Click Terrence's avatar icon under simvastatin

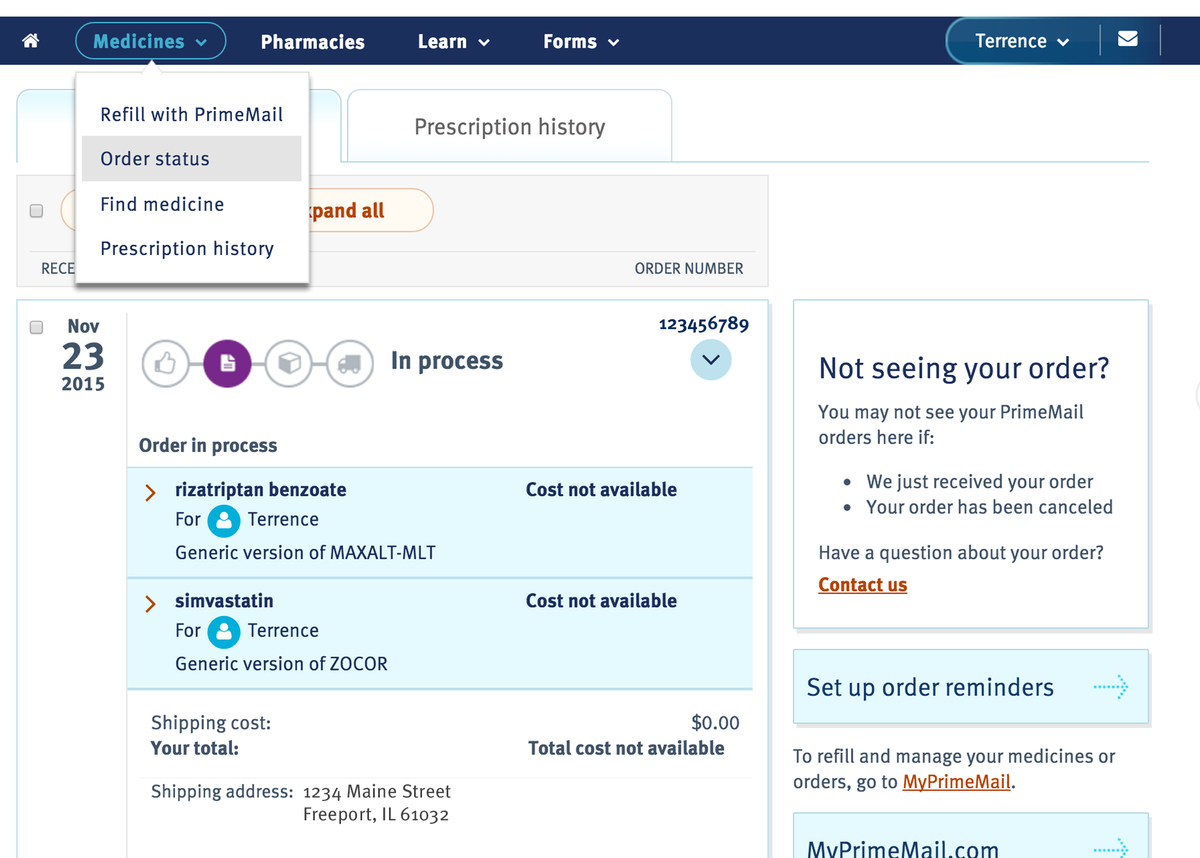224,631
